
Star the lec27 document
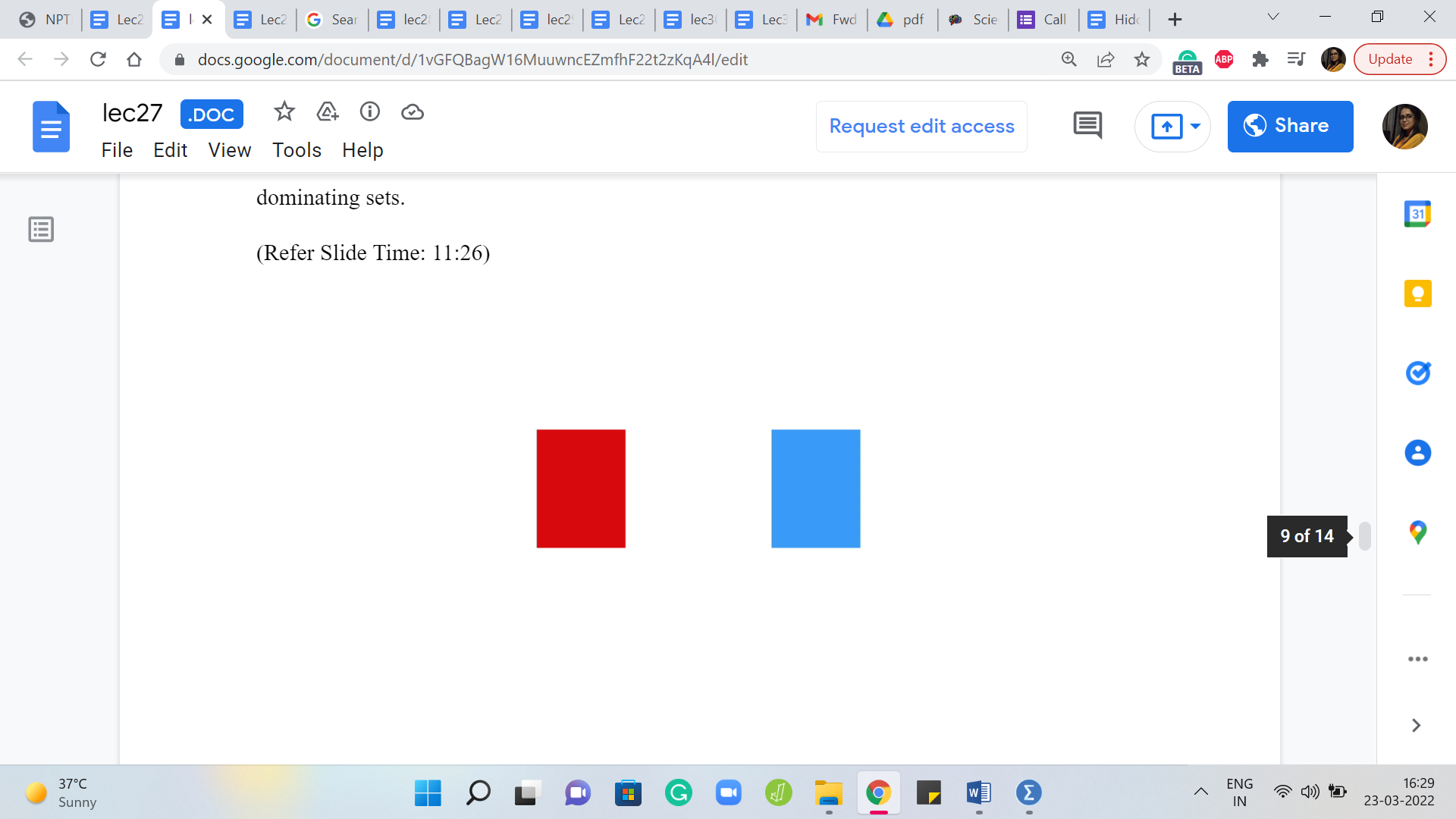coord(284,112)
